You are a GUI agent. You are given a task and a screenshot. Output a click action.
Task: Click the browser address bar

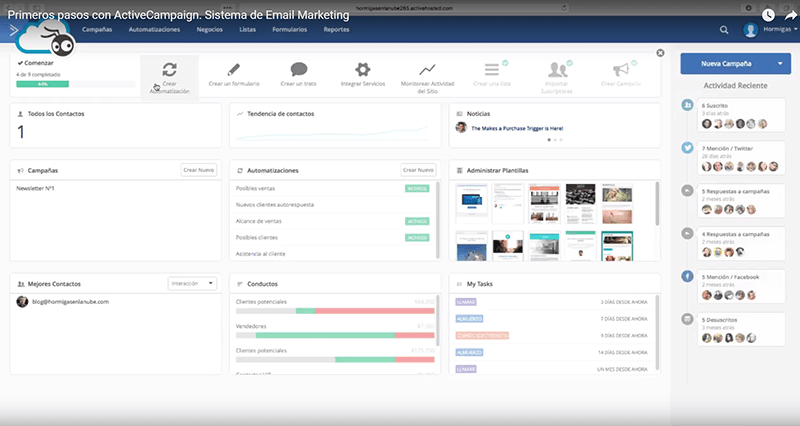coord(404,8)
